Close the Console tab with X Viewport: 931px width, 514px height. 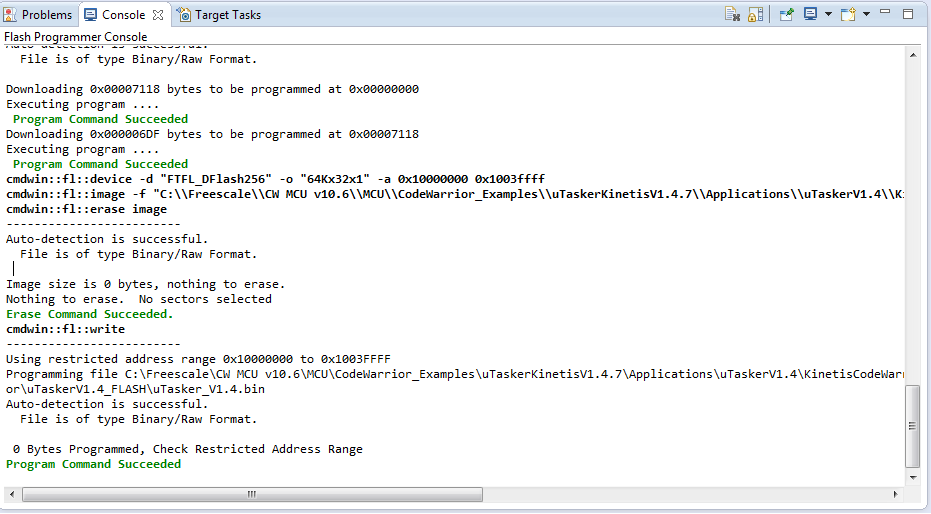coord(158,15)
